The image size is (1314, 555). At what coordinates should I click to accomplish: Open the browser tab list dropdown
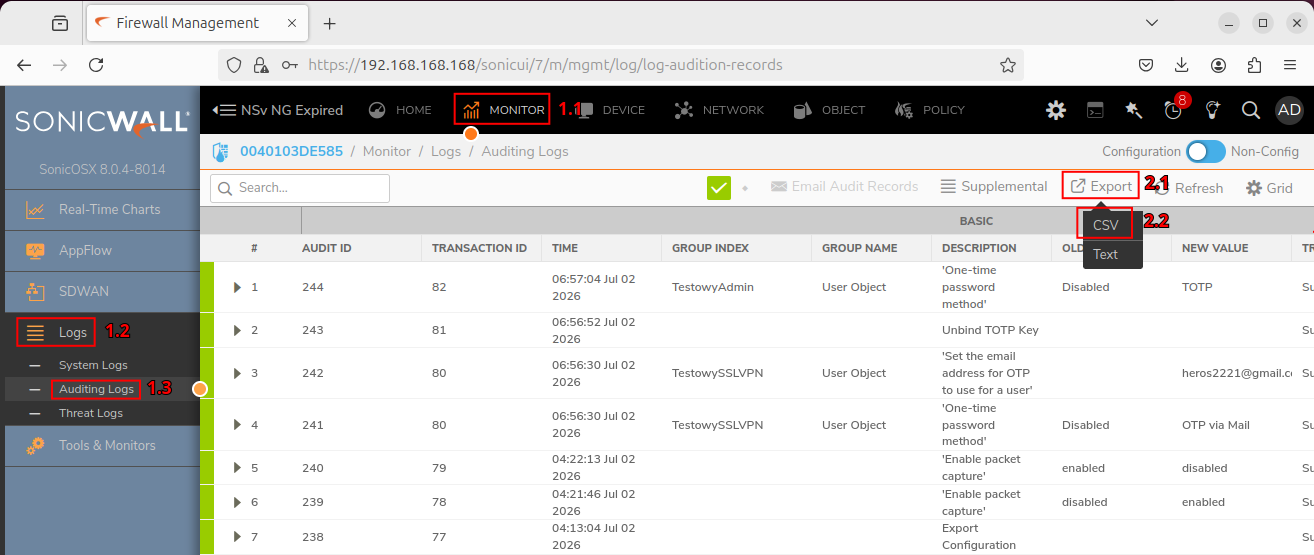tap(1152, 23)
